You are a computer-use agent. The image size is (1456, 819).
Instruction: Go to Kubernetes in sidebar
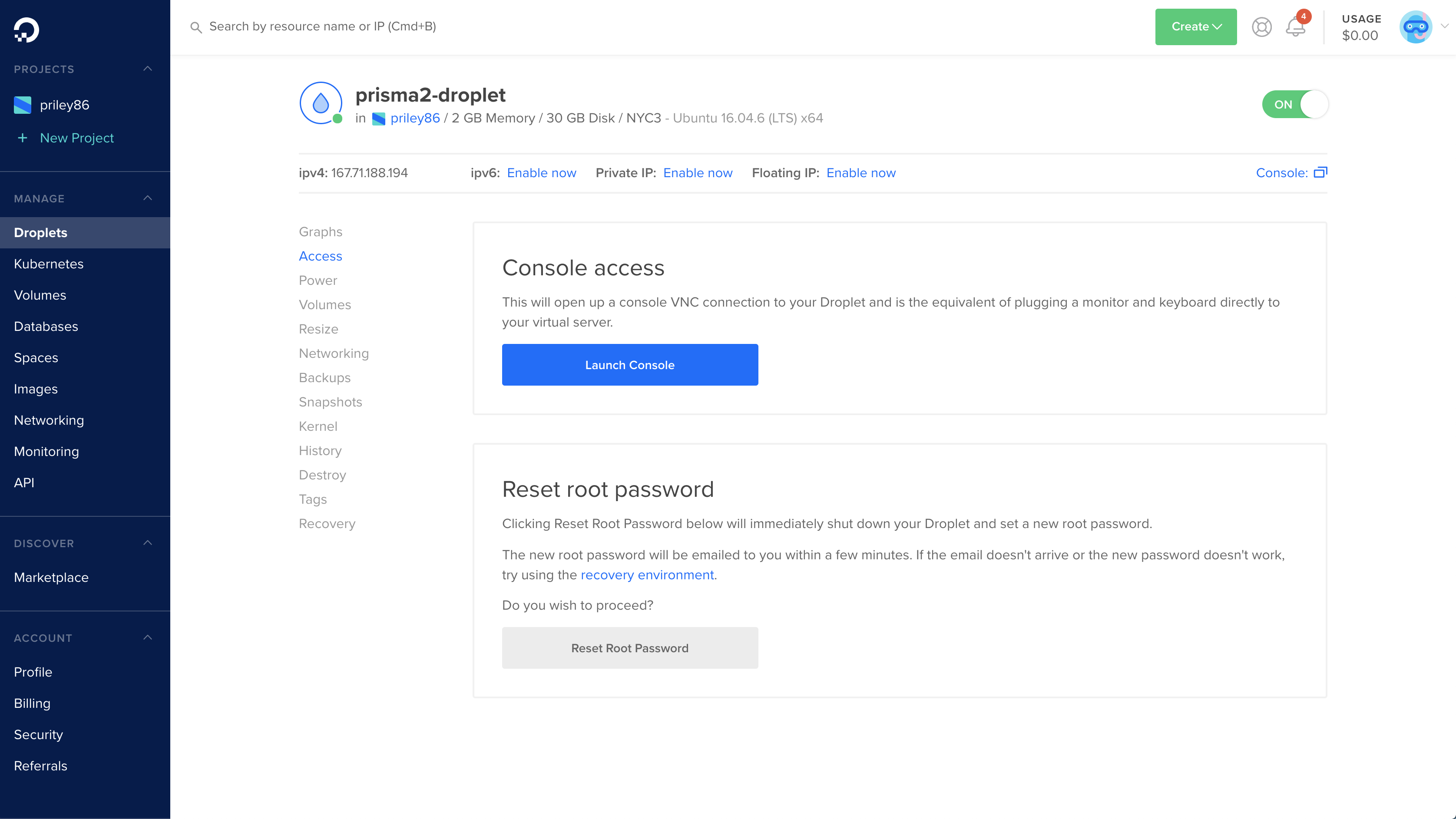49,264
